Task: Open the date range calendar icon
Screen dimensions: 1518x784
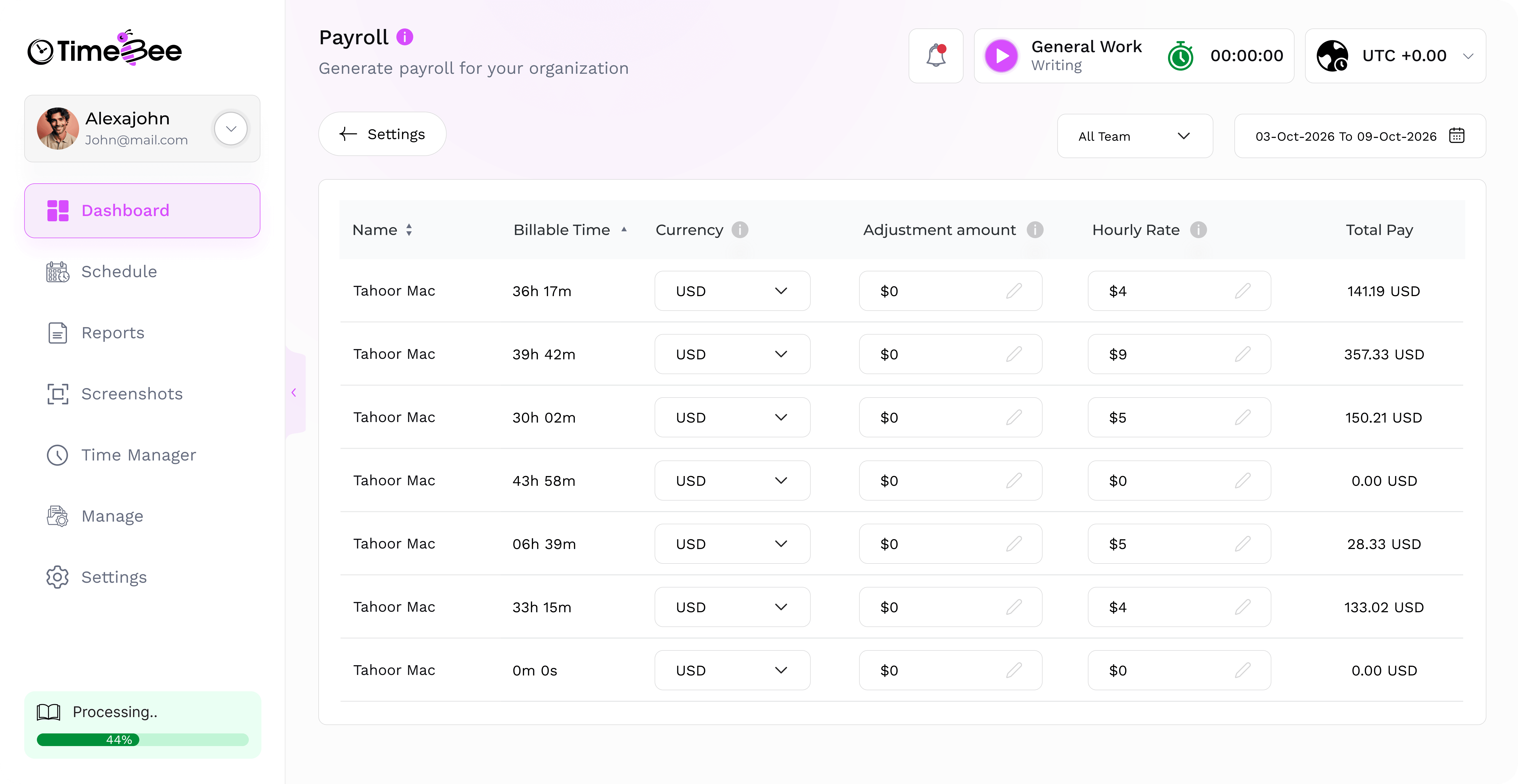Action: 1457,136
